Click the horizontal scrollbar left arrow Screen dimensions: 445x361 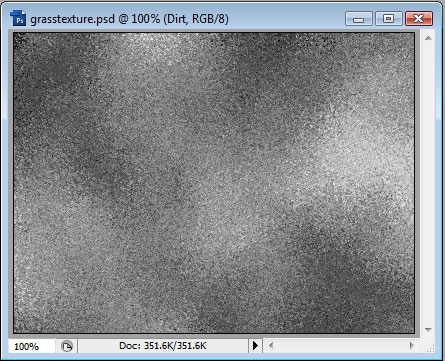(x=271, y=346)
